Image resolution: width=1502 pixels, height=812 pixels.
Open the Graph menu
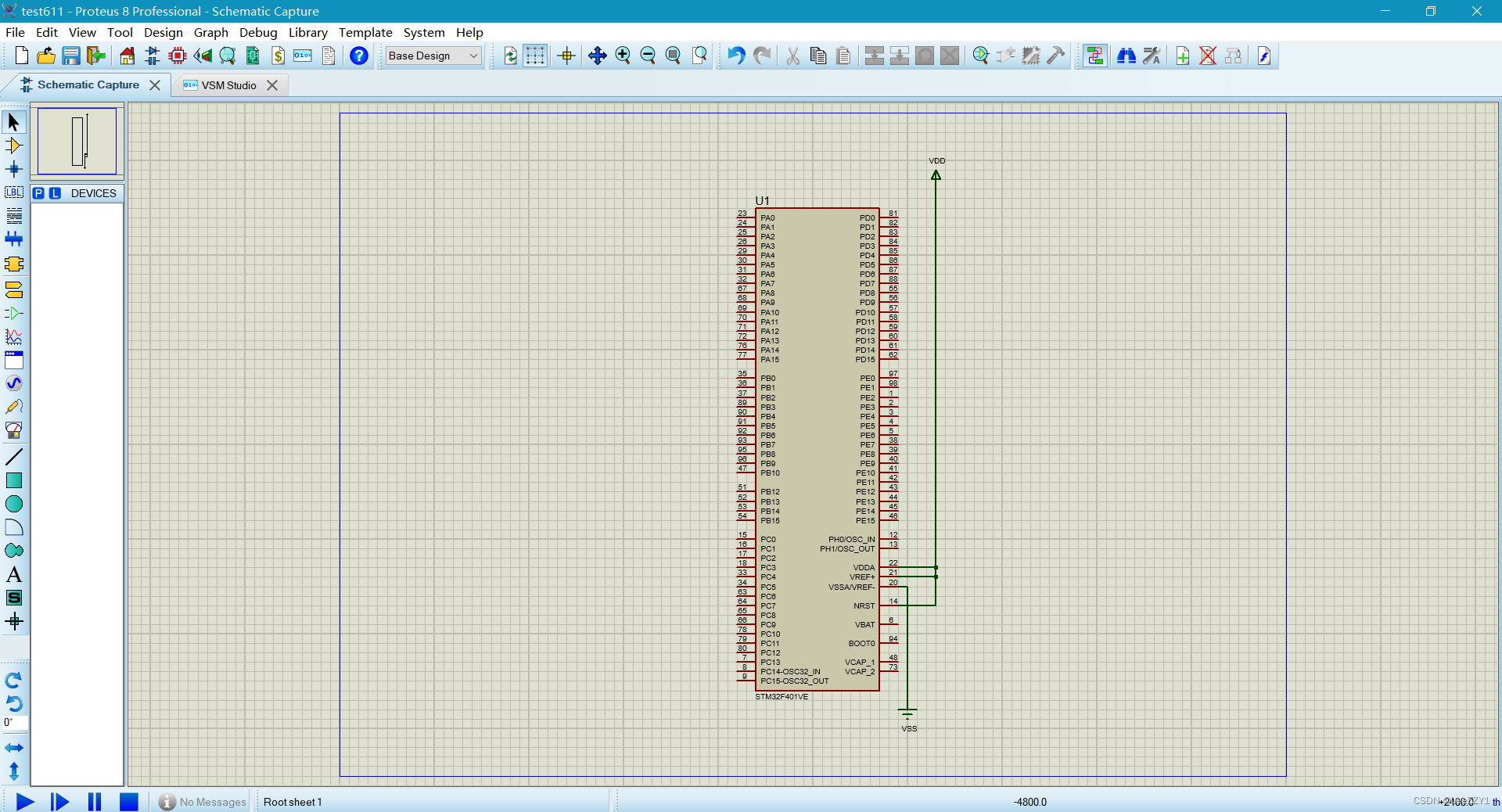(211, 32)
